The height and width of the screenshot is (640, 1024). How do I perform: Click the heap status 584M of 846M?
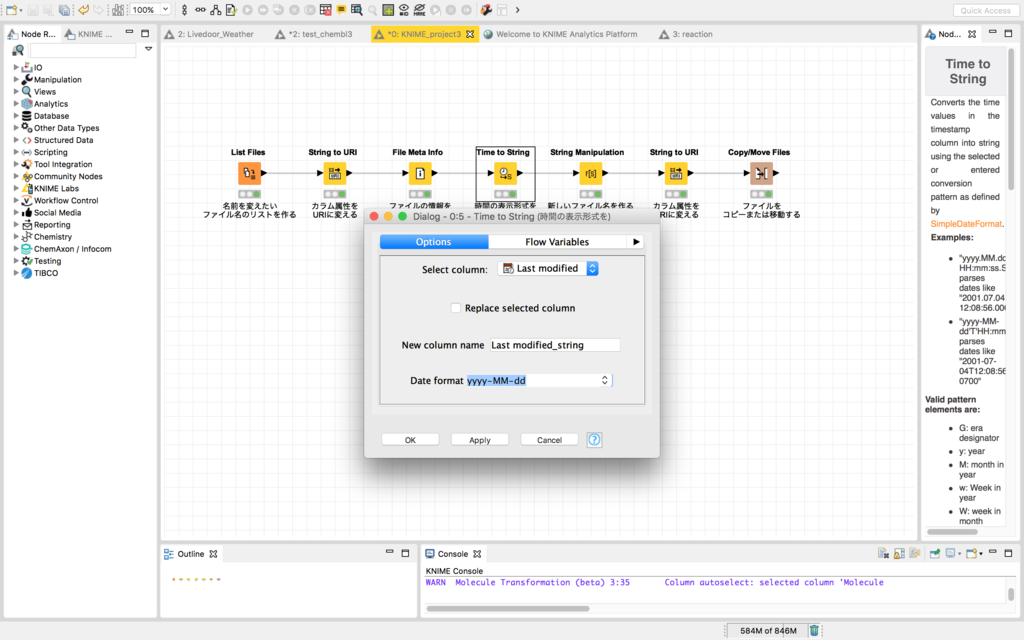point(768,630)
